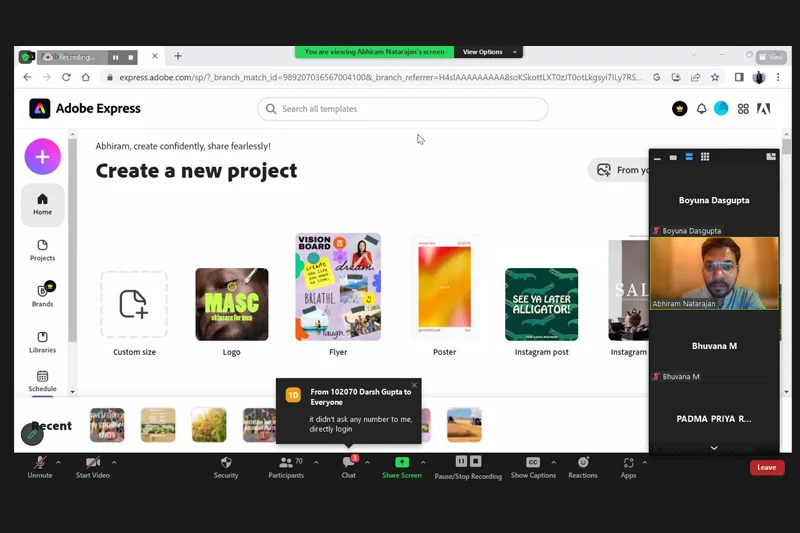Expand the arrow beside Participants
Image resolution: width=800 pixels, height=533 pixels.
316,463
